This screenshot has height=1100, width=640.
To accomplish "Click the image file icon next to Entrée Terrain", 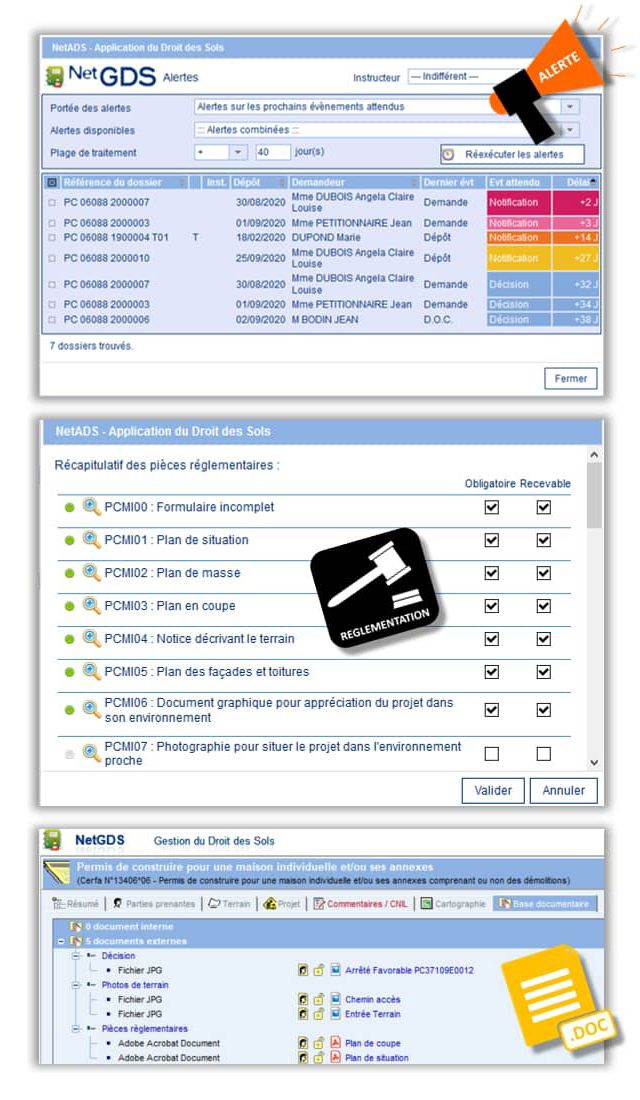I will pos(335,1014).
